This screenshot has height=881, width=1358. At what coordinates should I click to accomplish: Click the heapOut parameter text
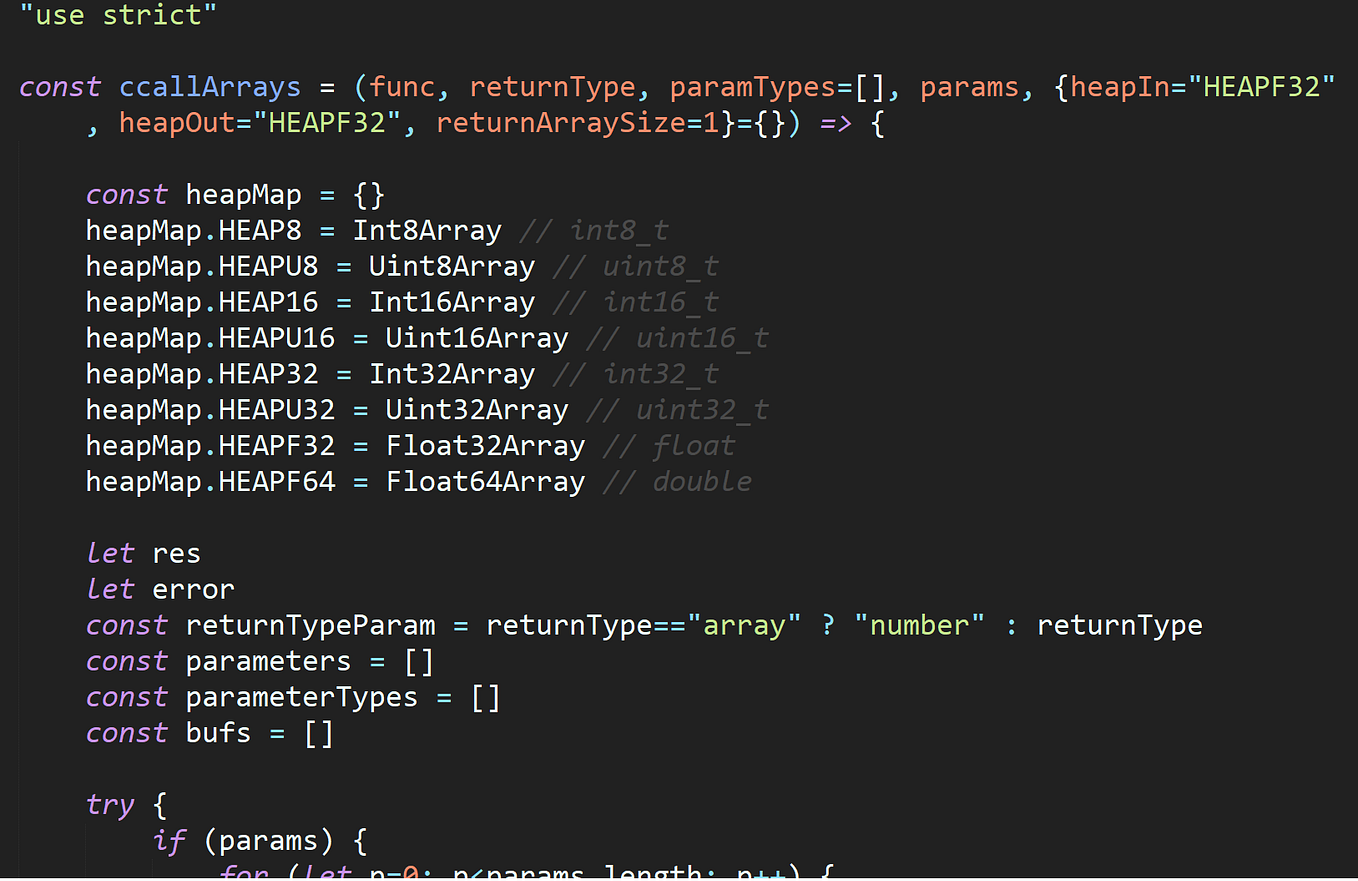click(176, 122)
